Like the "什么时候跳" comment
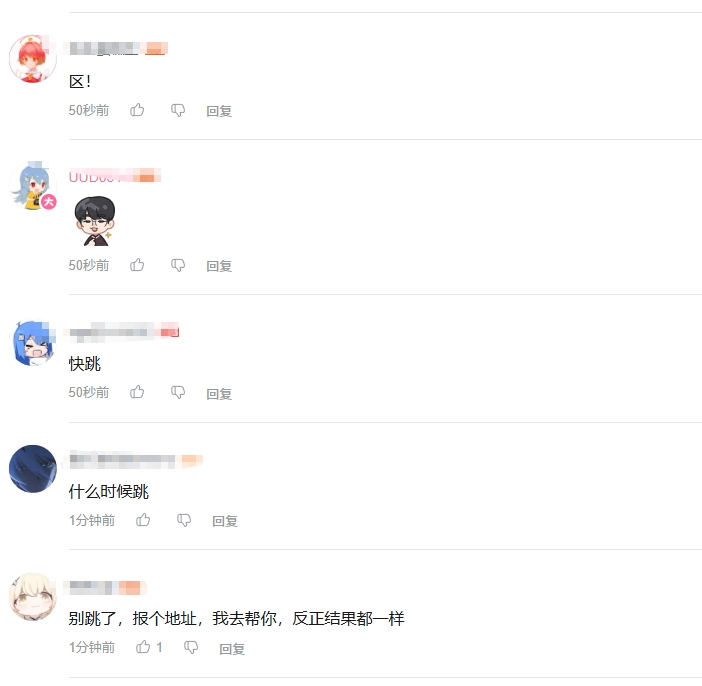 click(143, 520)
